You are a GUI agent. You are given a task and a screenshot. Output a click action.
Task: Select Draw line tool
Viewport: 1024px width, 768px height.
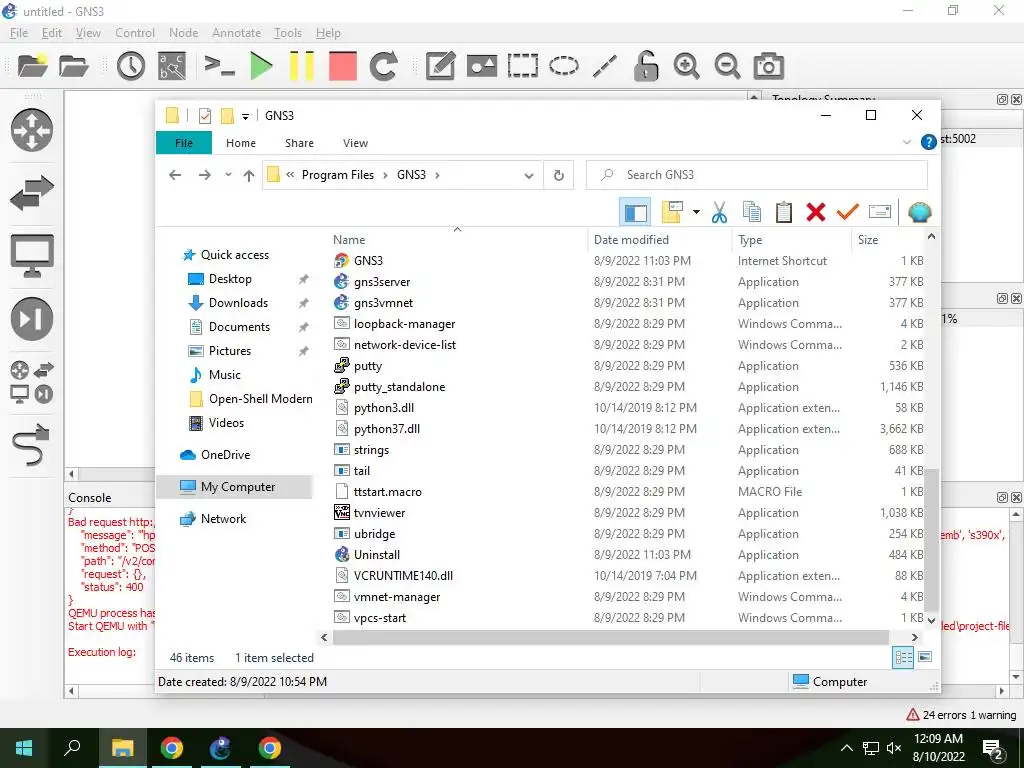point(605,66)
